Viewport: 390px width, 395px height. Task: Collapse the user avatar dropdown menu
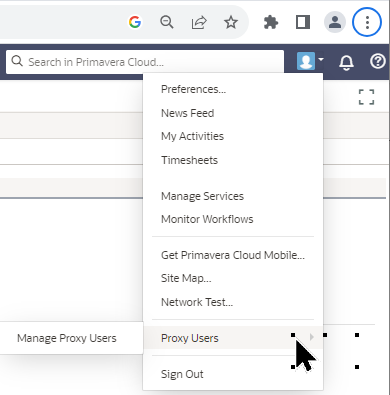[310, 61]
